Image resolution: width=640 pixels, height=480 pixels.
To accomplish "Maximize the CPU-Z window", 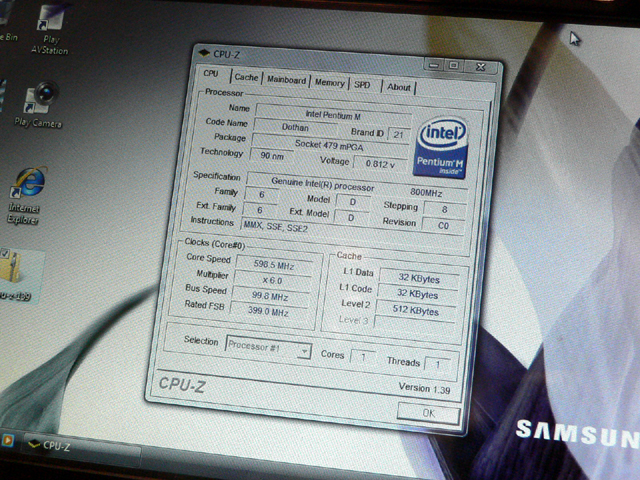I will click(453, 65).
